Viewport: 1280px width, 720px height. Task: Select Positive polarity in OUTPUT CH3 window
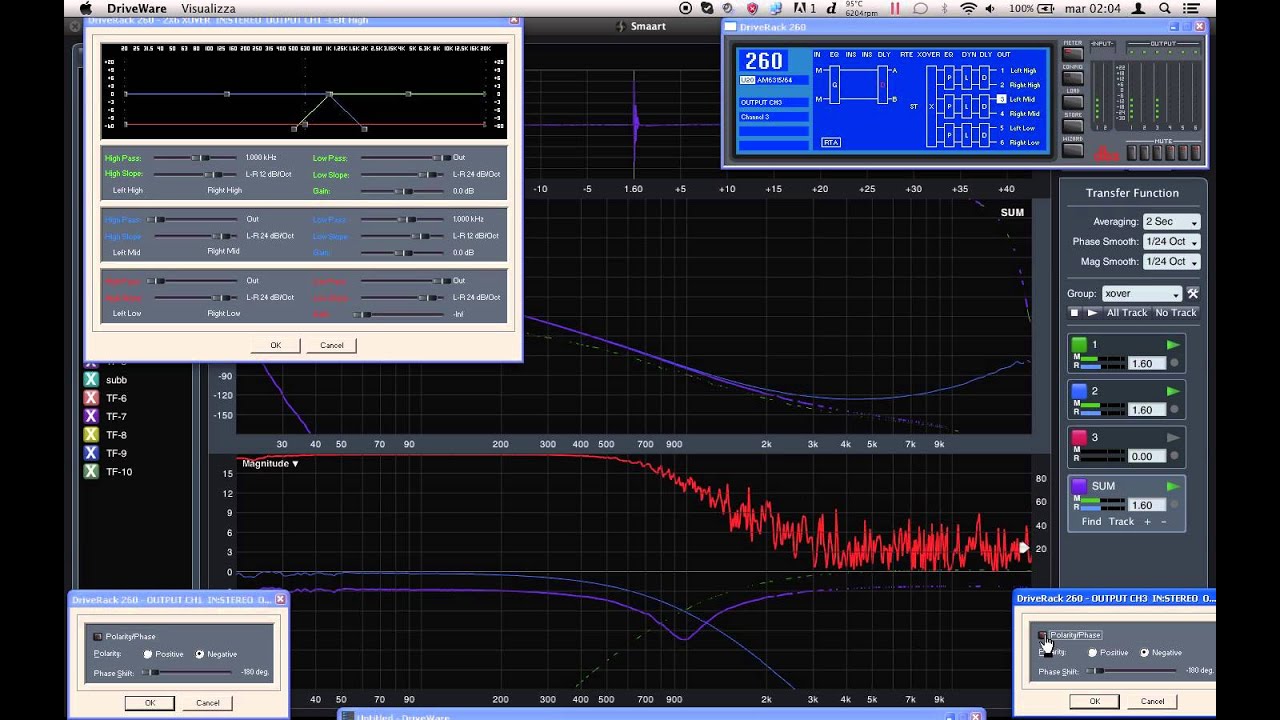click(1092, 652)
